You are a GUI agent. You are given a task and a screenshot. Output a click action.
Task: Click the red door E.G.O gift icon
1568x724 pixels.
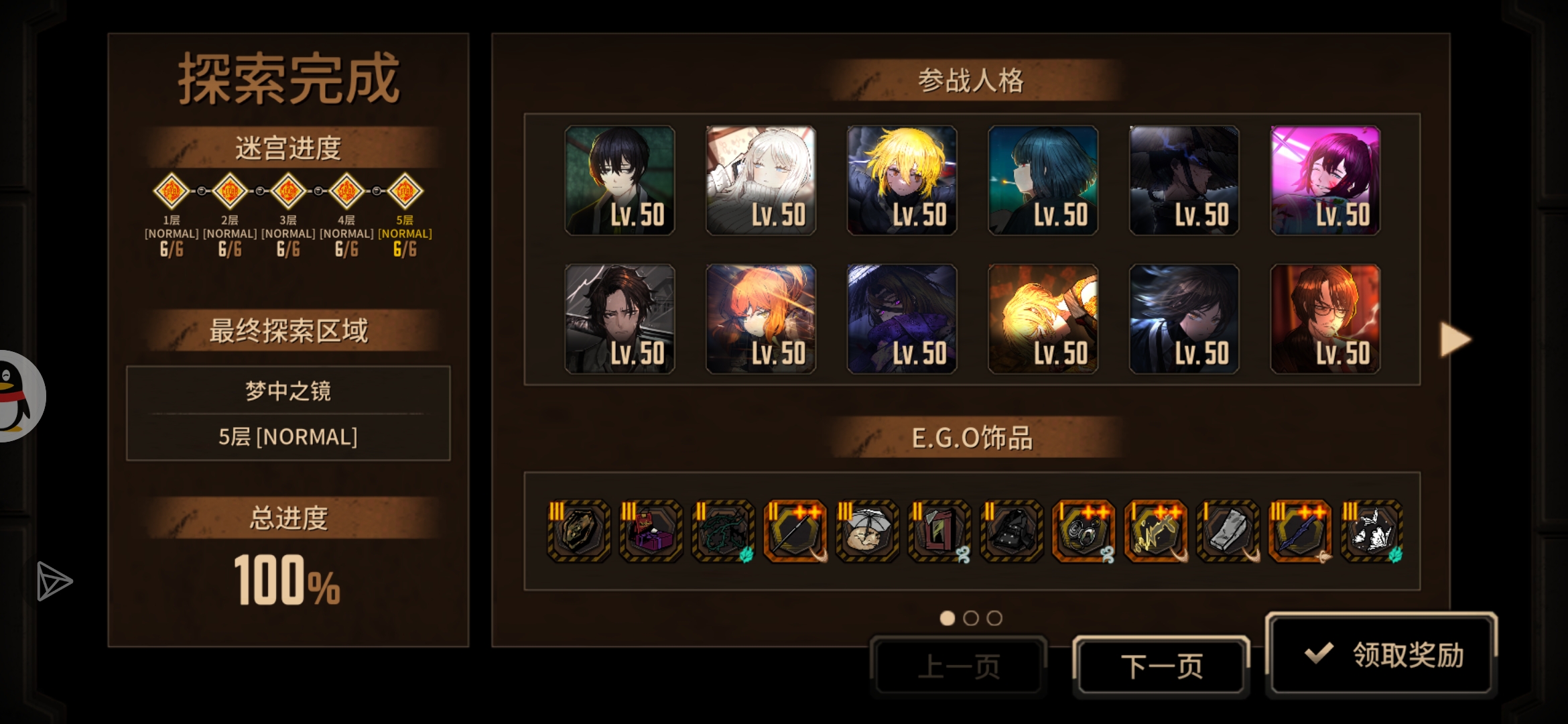pos(939,532)
